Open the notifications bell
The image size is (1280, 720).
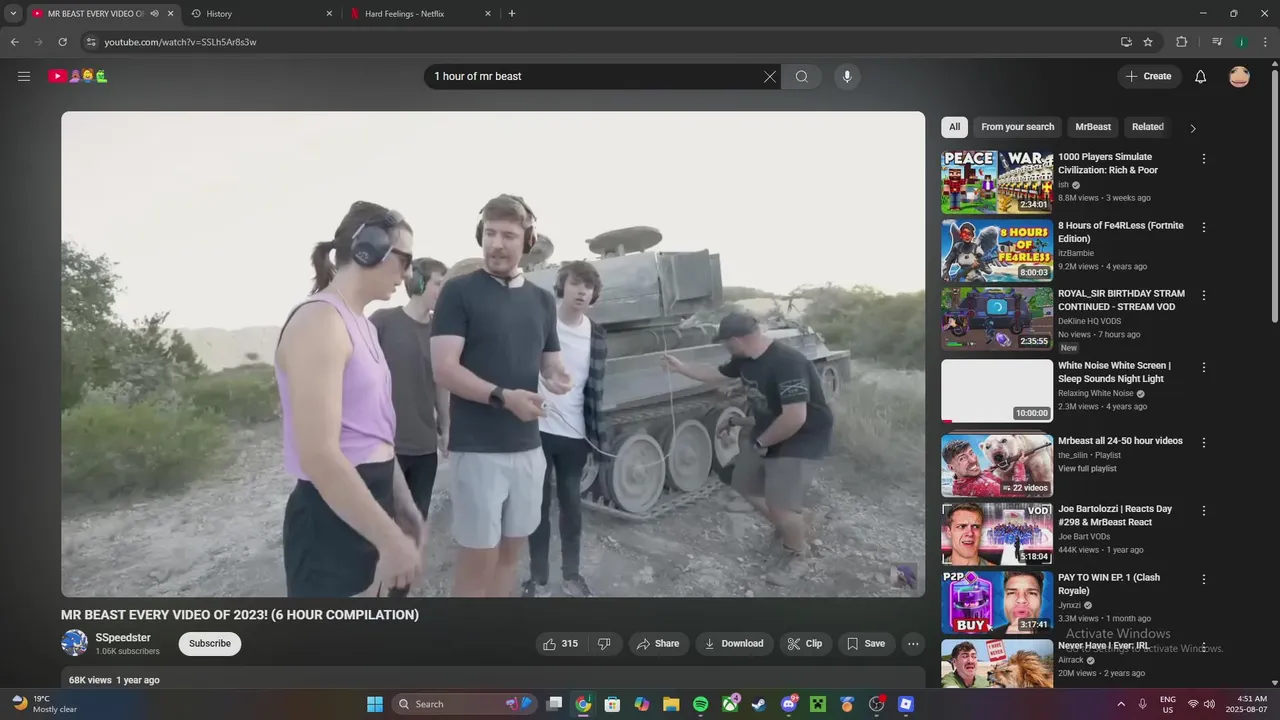1201,77
